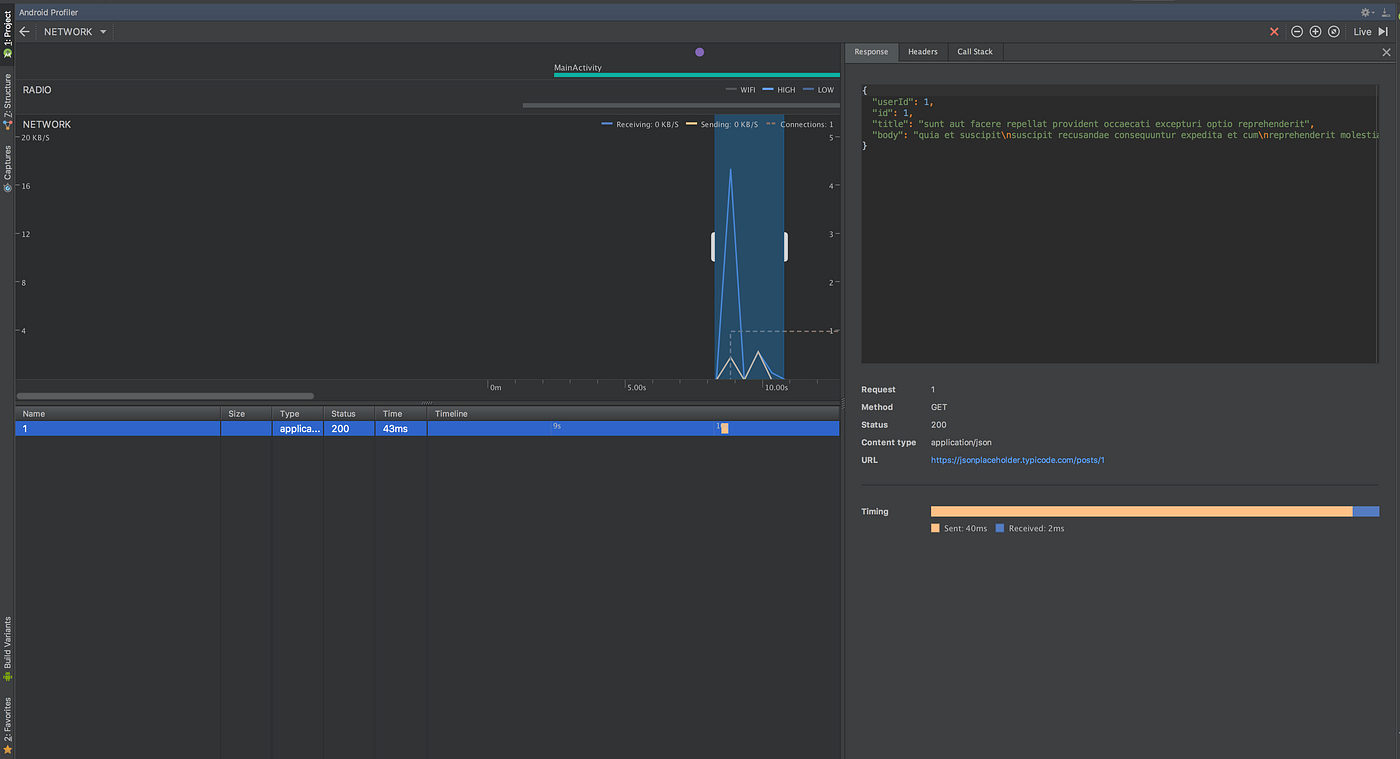Viewport: 1400px width, 759px height.
Task: Switch to the Headers tab
Action: [922, 51]
